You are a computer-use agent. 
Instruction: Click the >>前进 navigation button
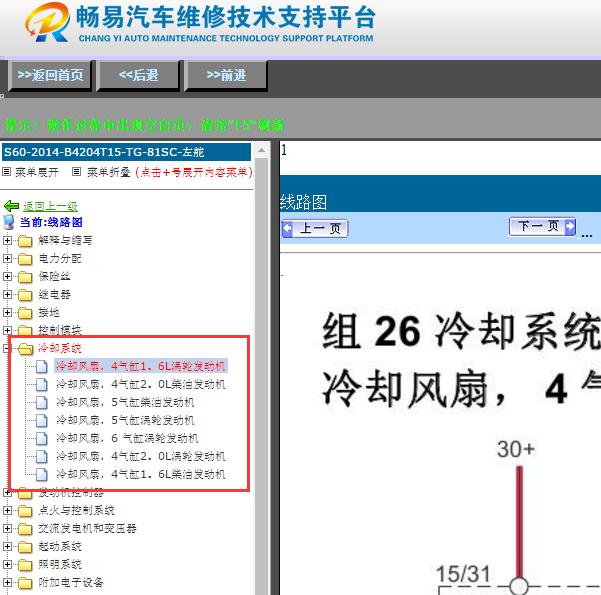coord(226,75)
